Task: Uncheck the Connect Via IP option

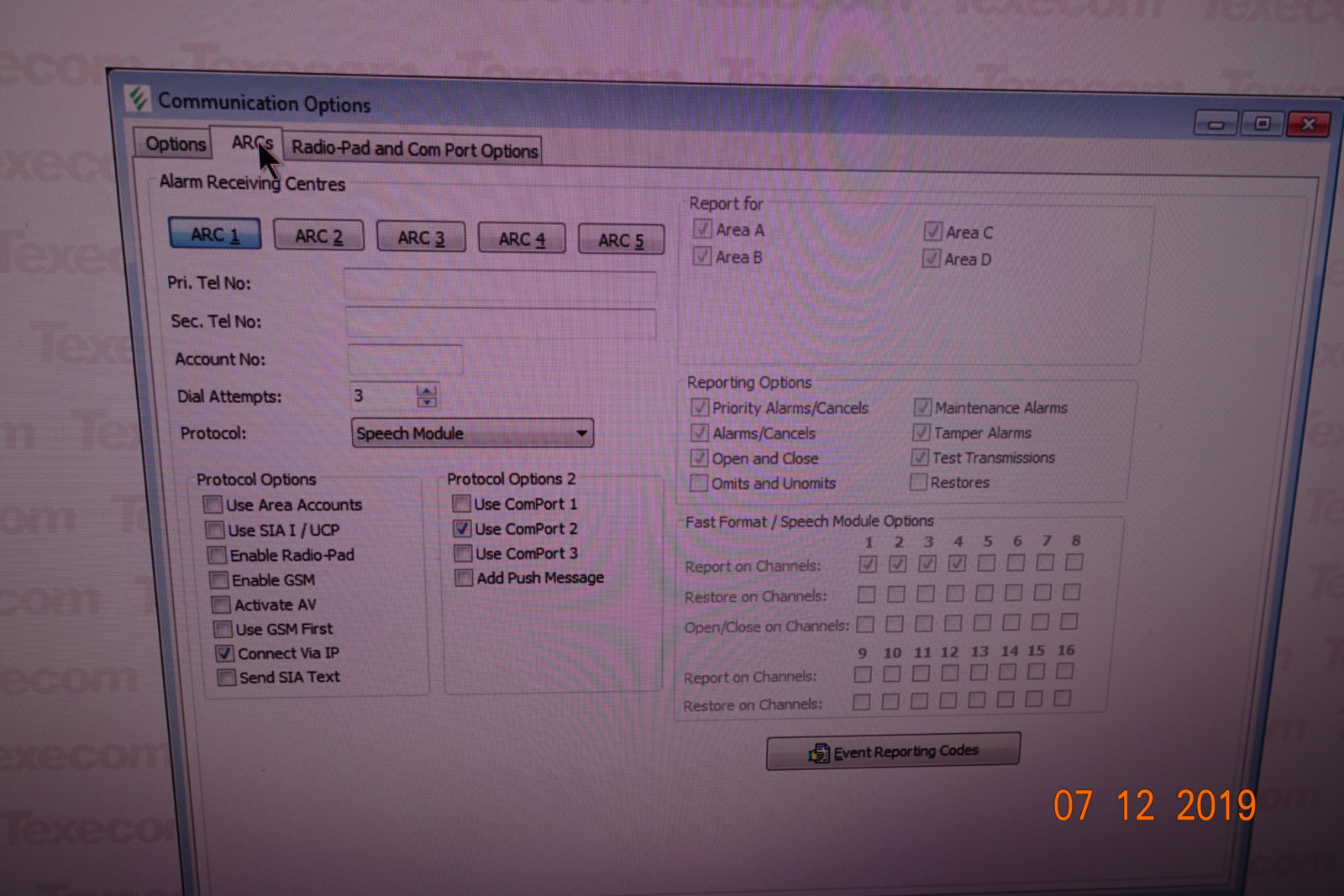Action: (x=224, y=653)
